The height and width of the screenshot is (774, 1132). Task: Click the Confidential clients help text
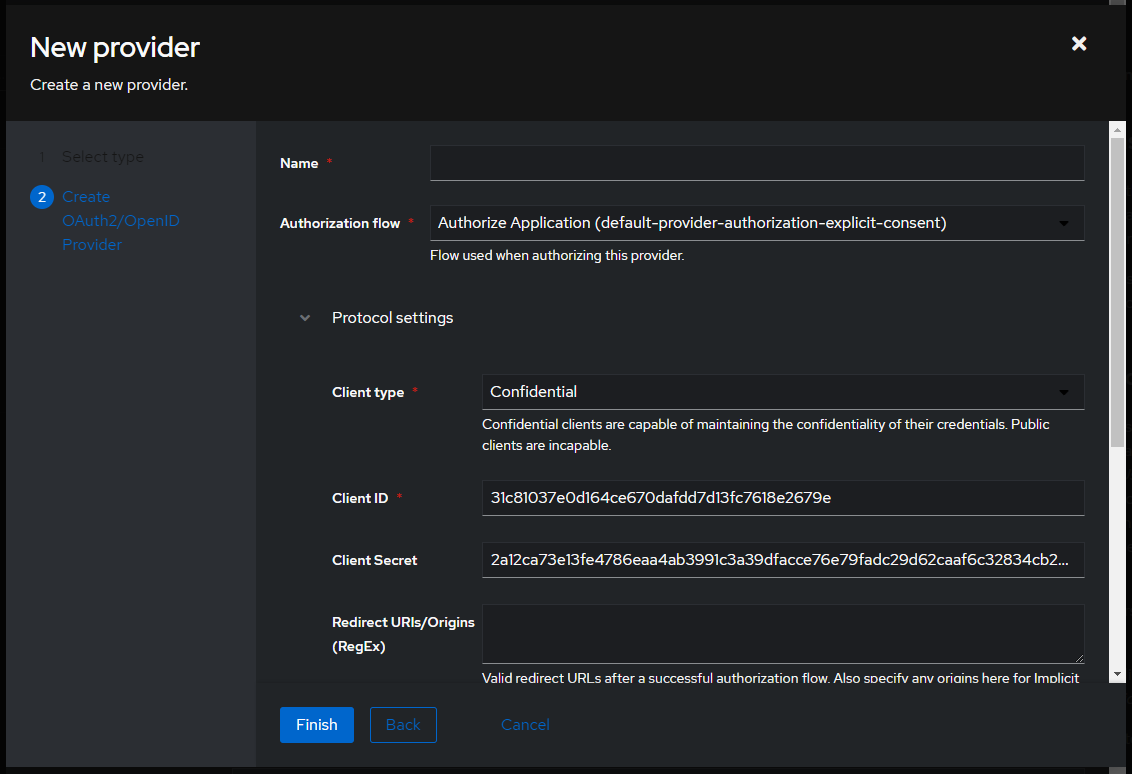point(765,435)
